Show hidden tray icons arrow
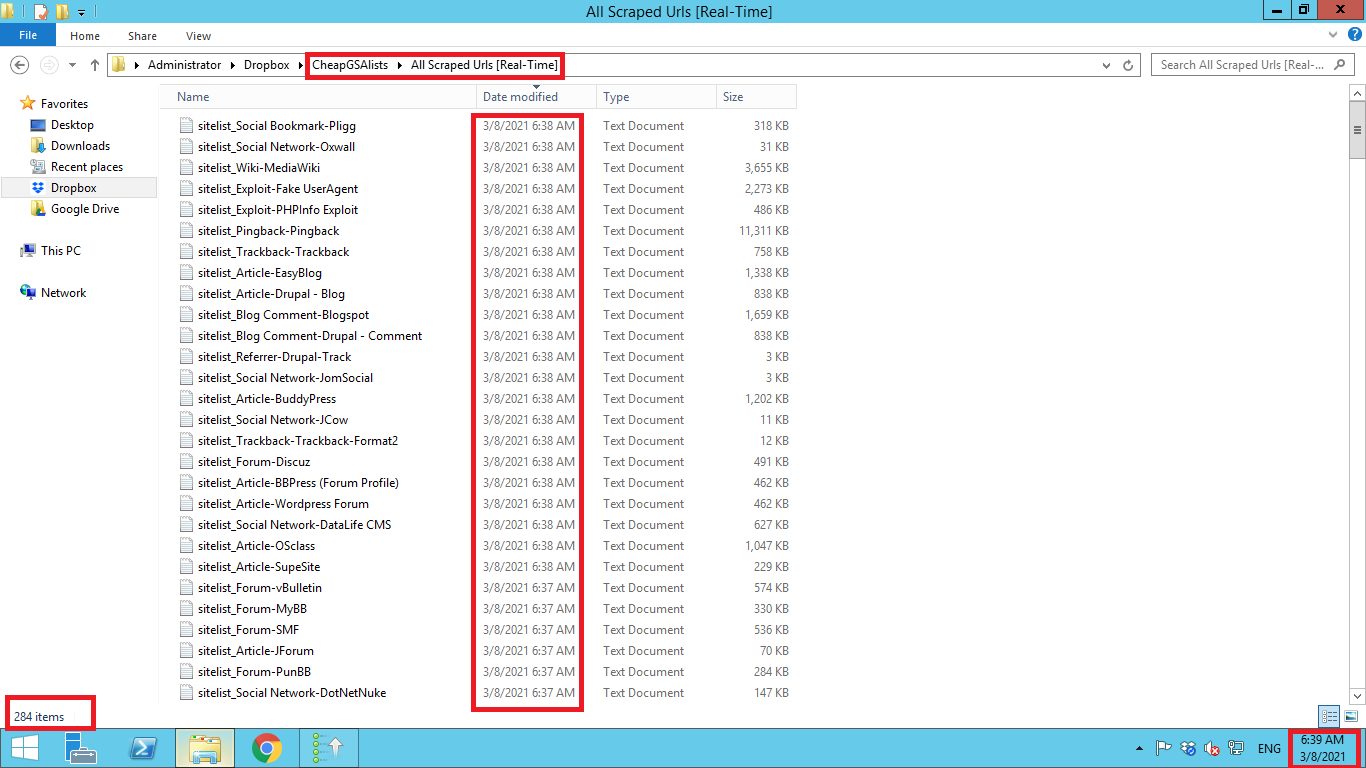Viewport: 1366px width, 768px height. point(1140,748)
